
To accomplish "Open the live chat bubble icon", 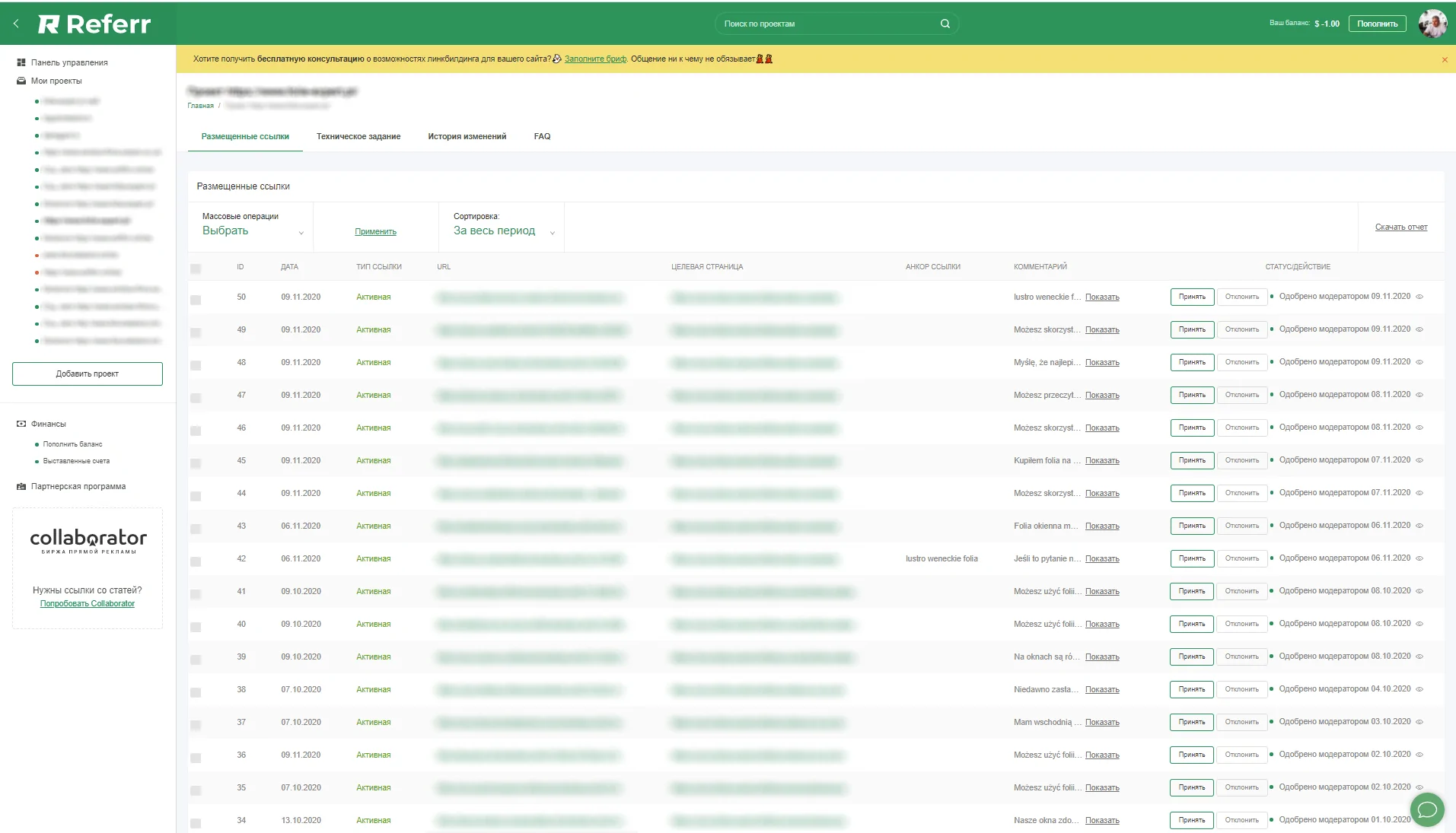I will coord(1427,809).
